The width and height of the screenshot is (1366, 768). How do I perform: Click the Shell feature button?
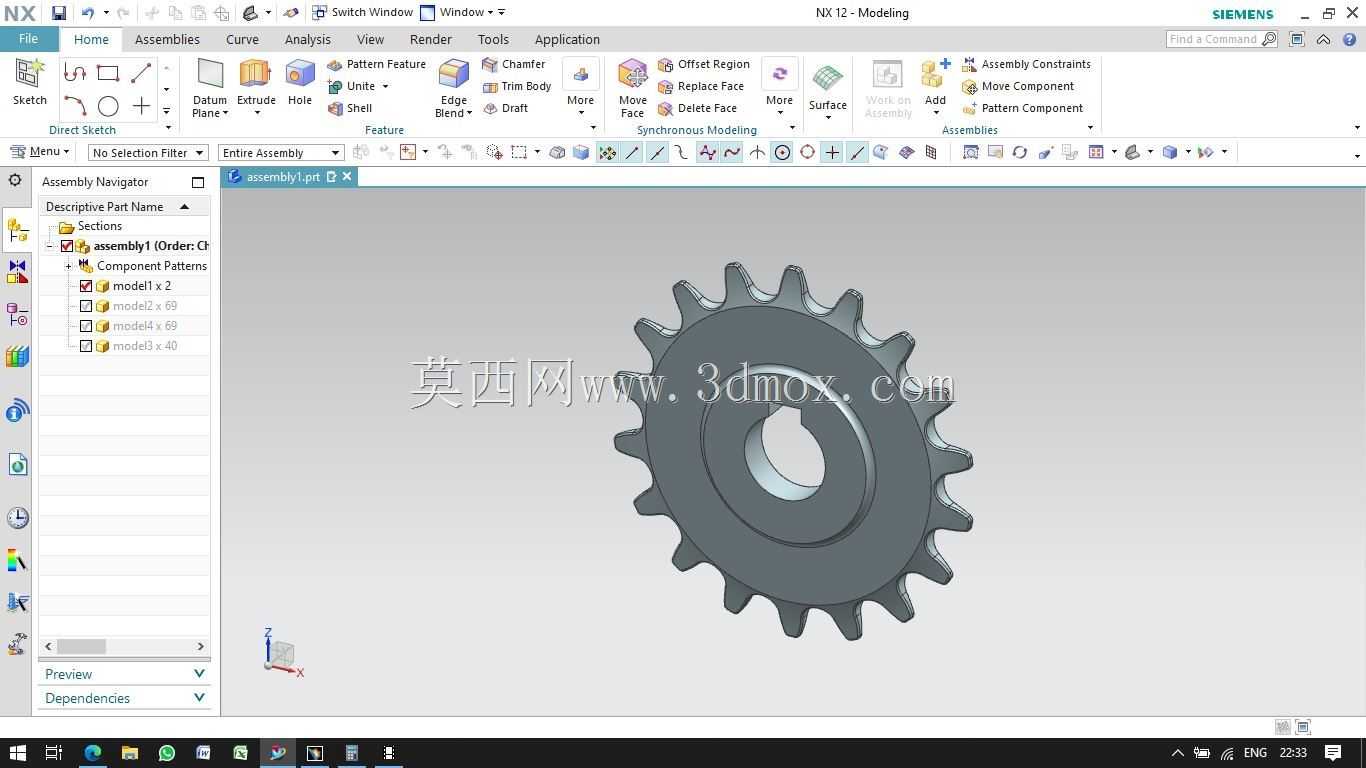350,108
